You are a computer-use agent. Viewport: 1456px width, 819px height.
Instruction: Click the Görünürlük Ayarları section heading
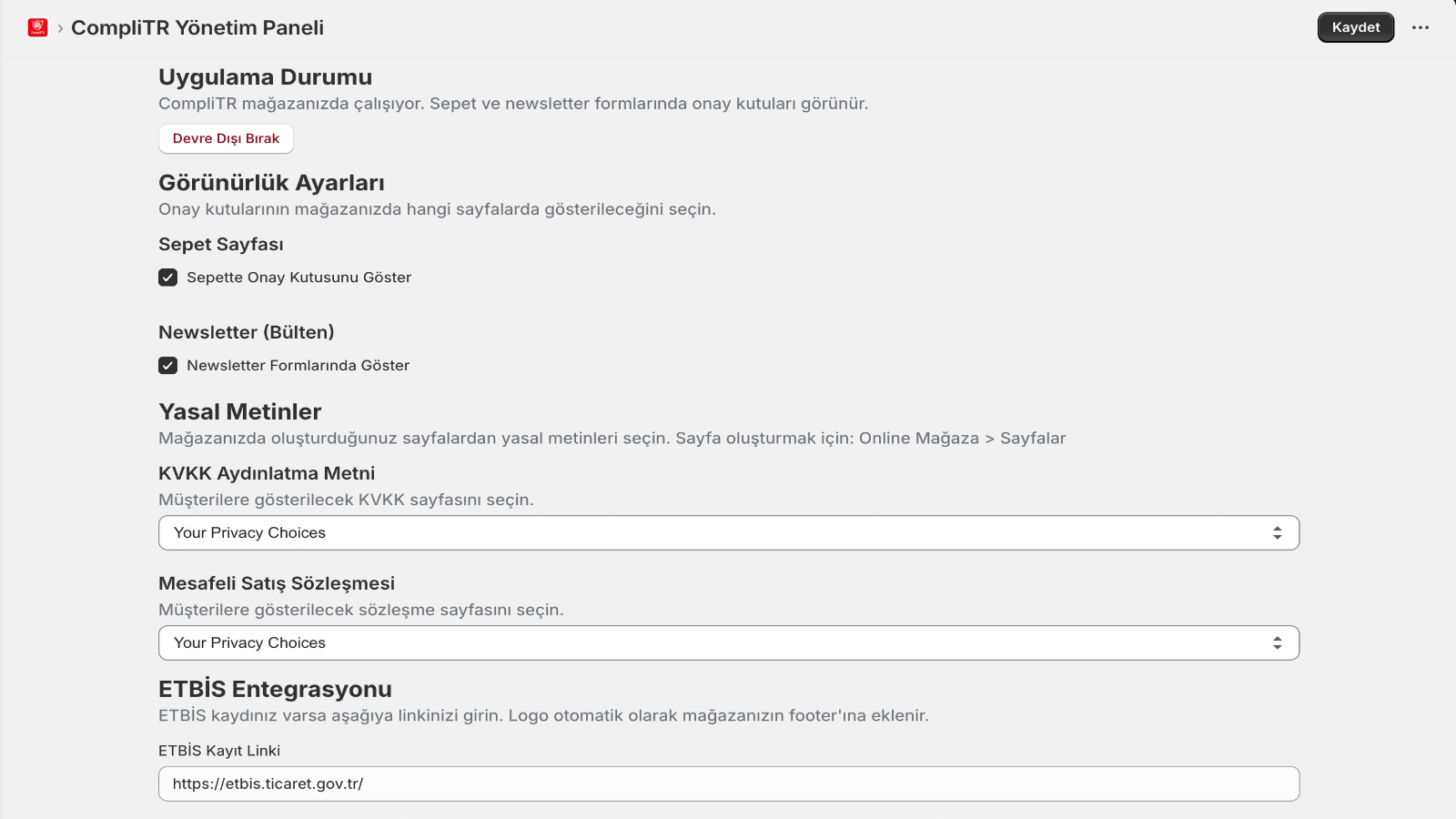(271, 183)
